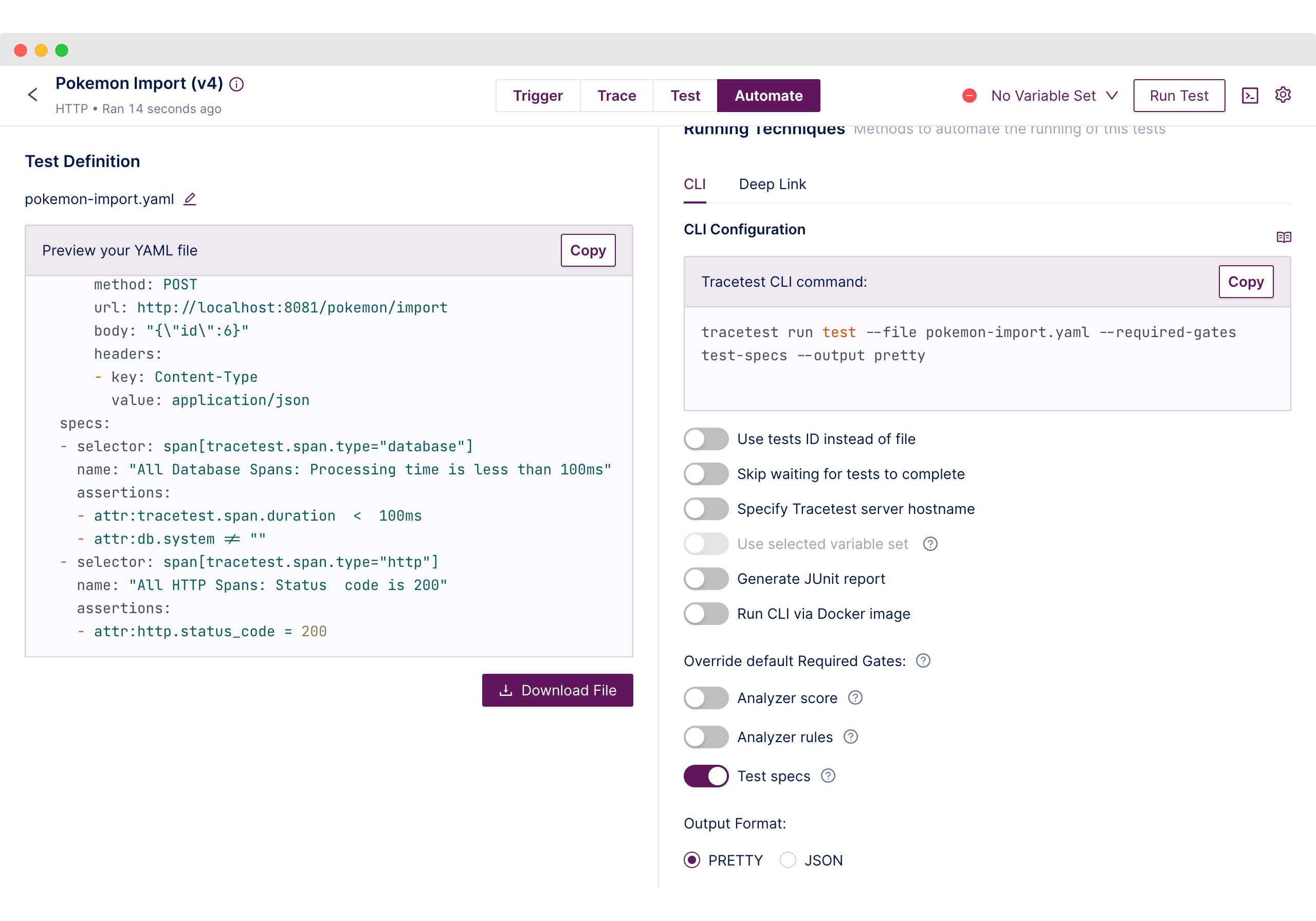Show help for Analyzer score
Screen dimensions: 1316x921
click(855, 697)
